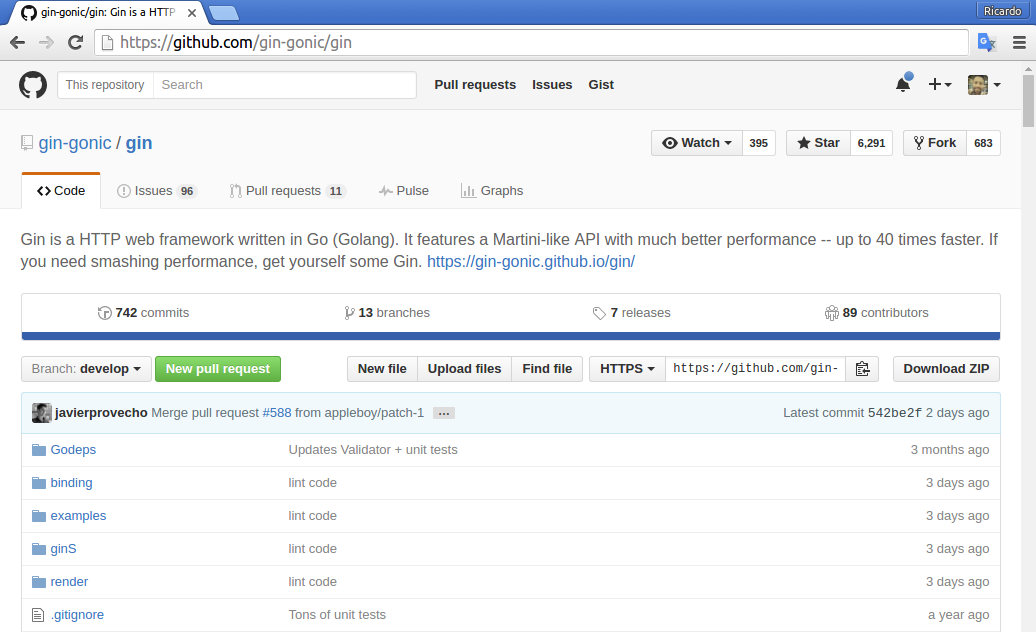Screen dimensions: 1036x632
Task: Click the page icon in address bar
Action: (107, 43)
